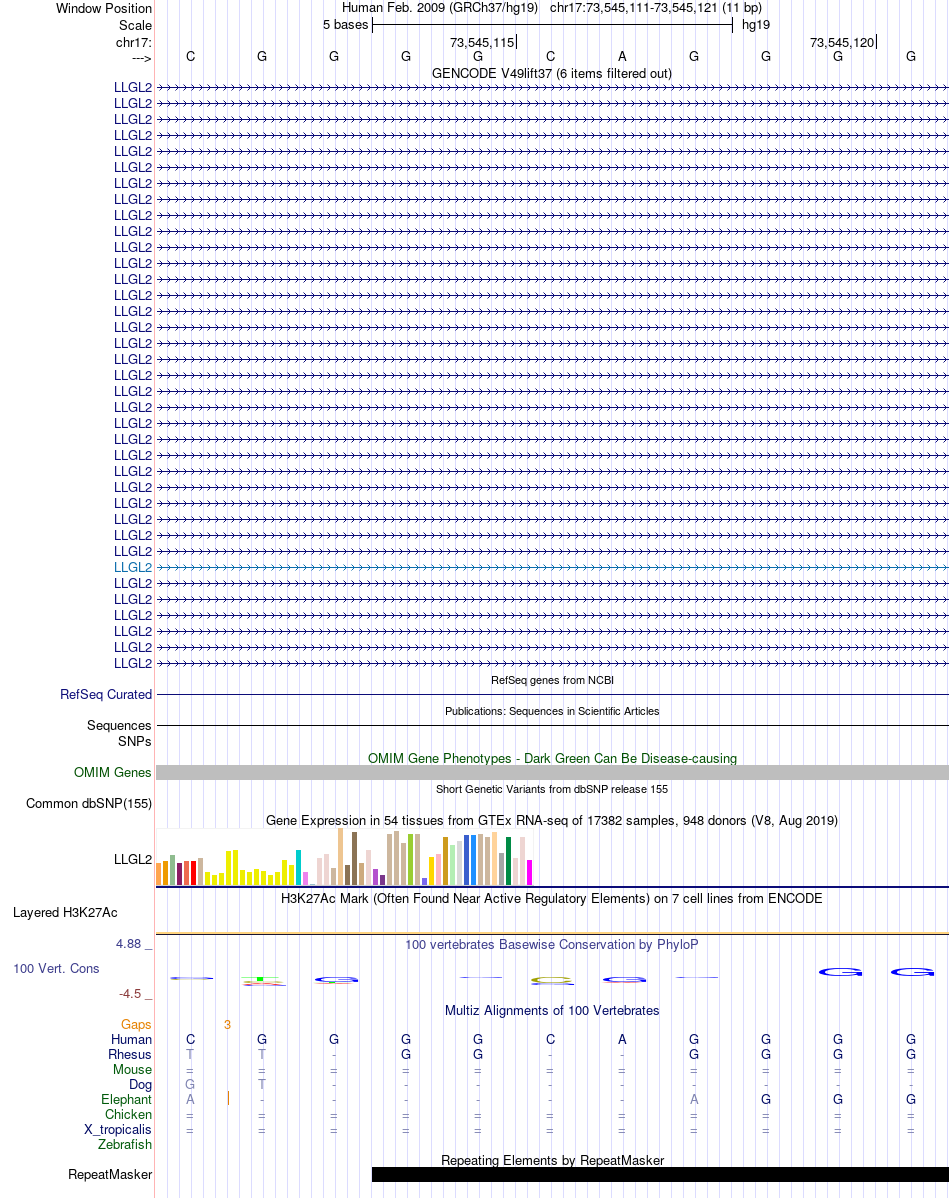Click the 'chr17:73,545,111-73,545,121 (11 bp)' position text
The width and height of the screenshot is (950, 1198).
[656, 8]
